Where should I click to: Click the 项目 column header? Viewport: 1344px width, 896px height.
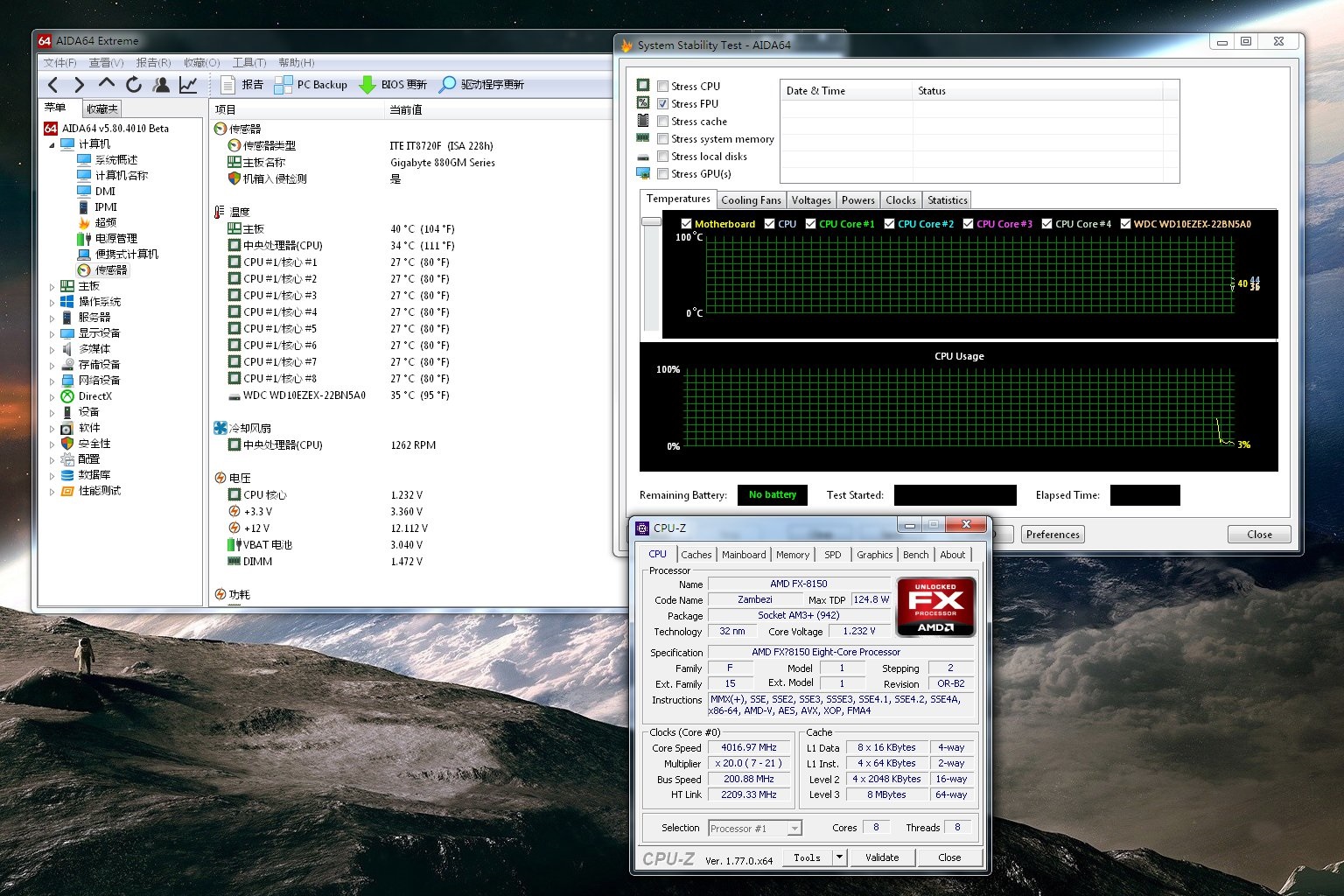(297, 109)
